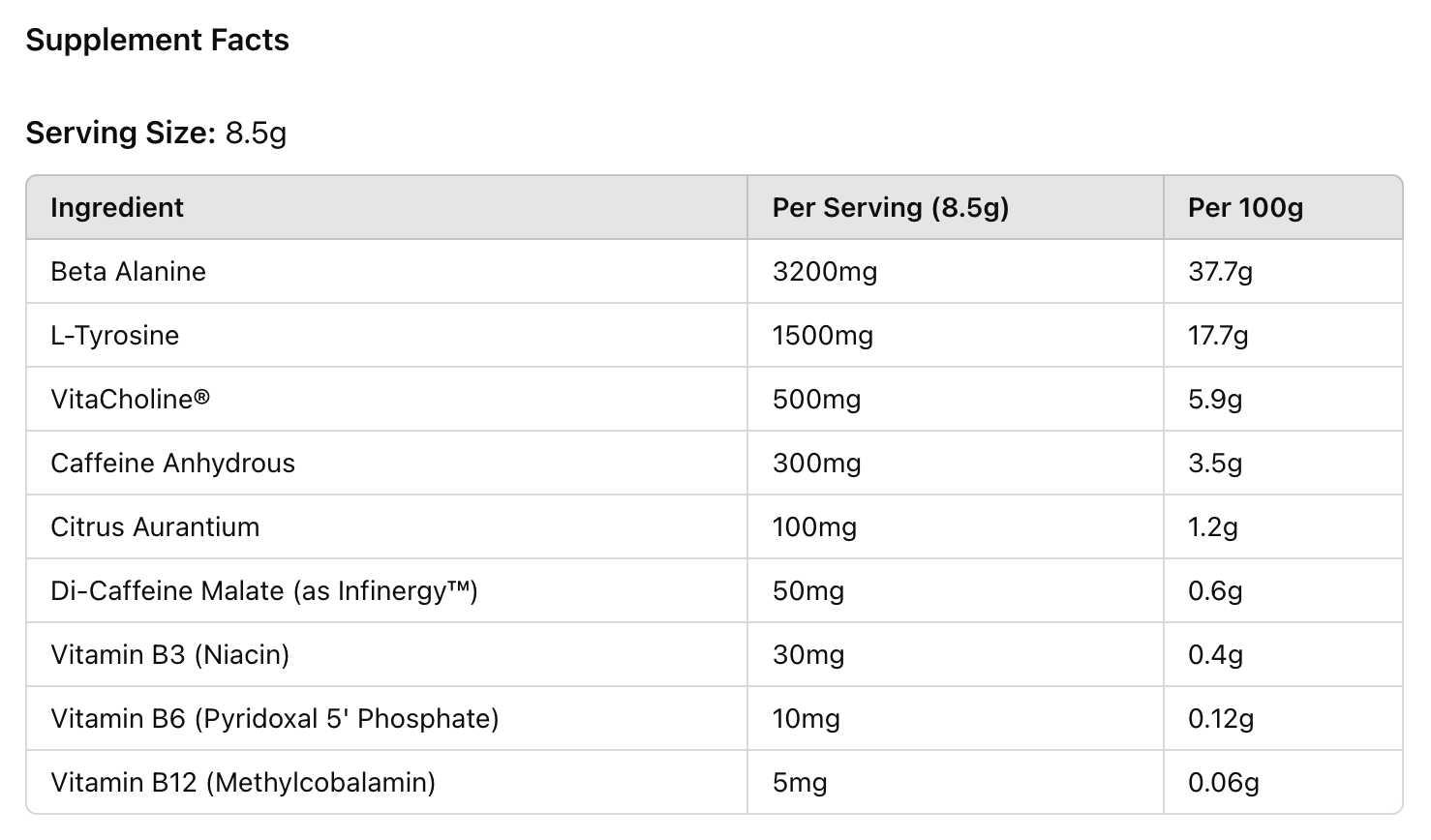
Task: Click the Vitamin B6 (Pyridoxal 5' Phosphate) cell
Action: [x=274, y=719]
